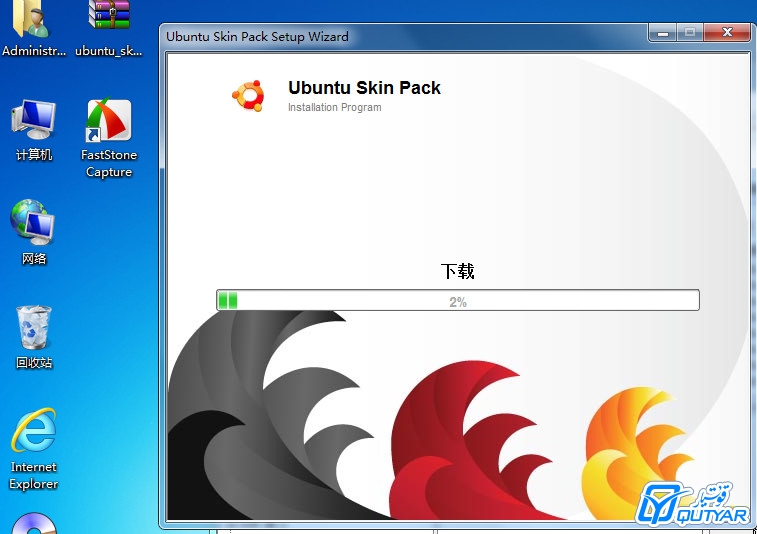Open the 计算机 desktop icon

coord(33,129)
